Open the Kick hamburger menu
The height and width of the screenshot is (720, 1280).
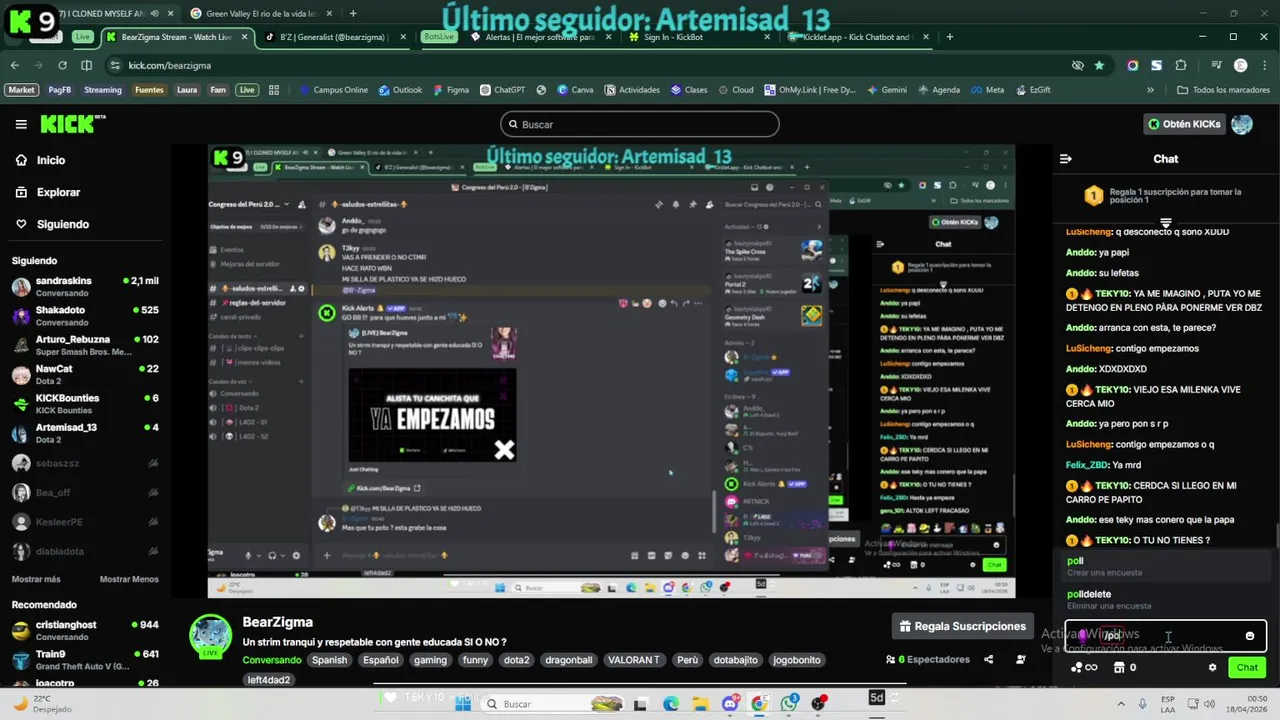coord(21,124)
